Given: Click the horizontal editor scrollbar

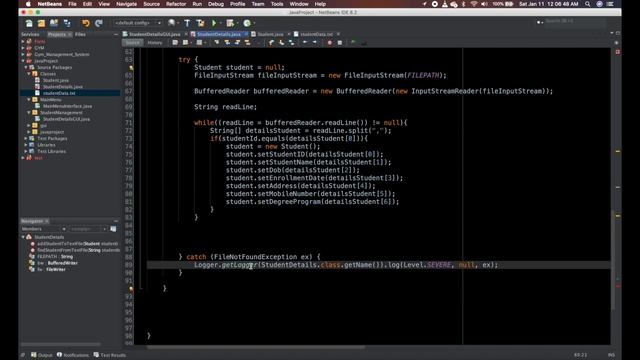Looking at the screenshot, I should (x=256, y=348).
